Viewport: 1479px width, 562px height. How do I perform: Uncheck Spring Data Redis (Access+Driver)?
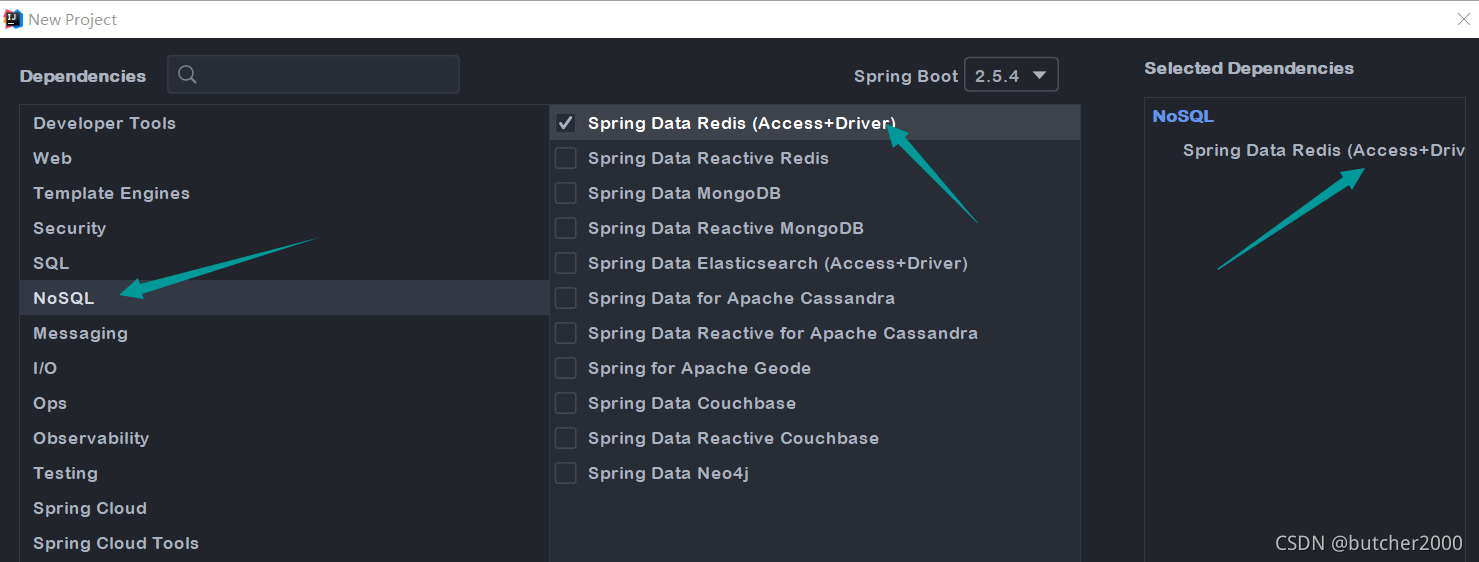point(566,123)
